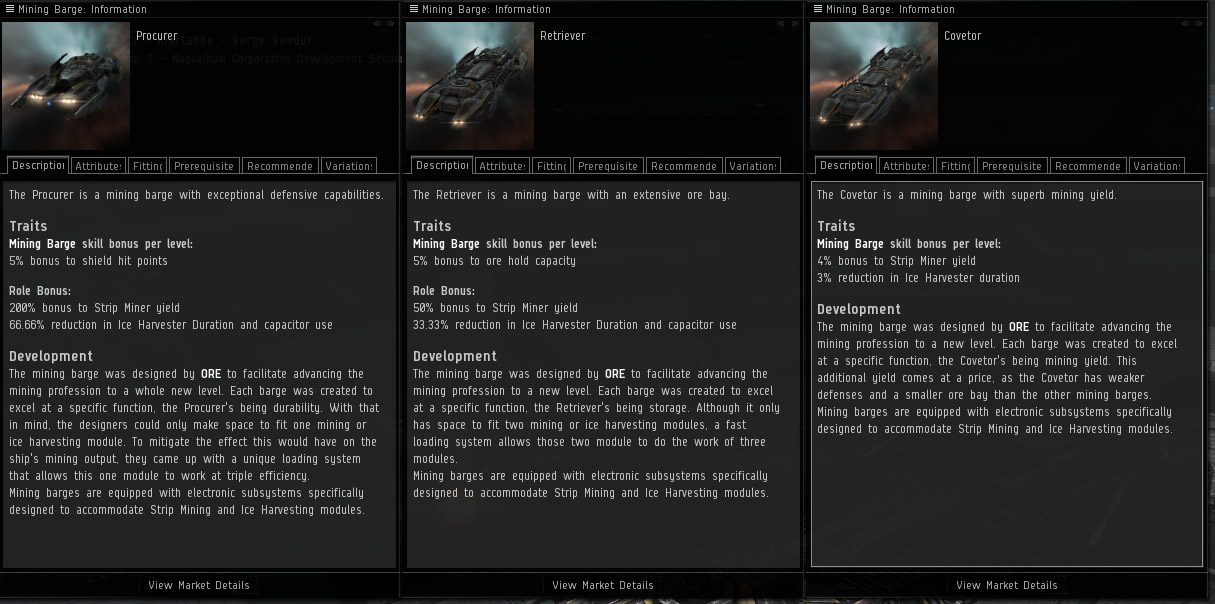Open the Recommended tab for Covetor

click(x=1088, y=166)
